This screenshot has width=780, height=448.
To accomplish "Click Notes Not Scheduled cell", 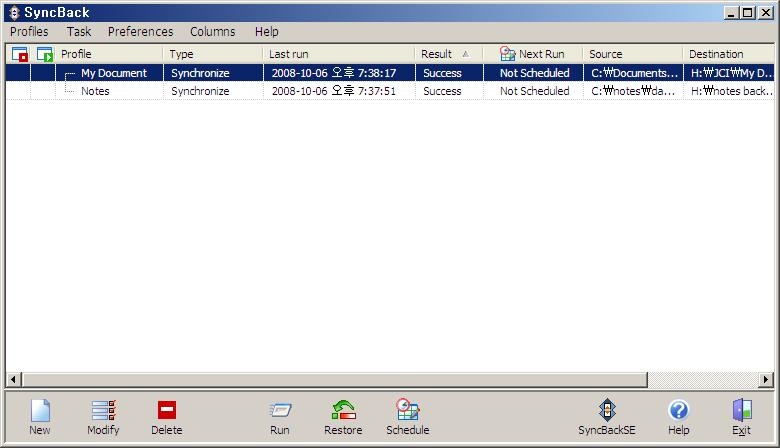I will pyautogui.click(x=534, y=91).
